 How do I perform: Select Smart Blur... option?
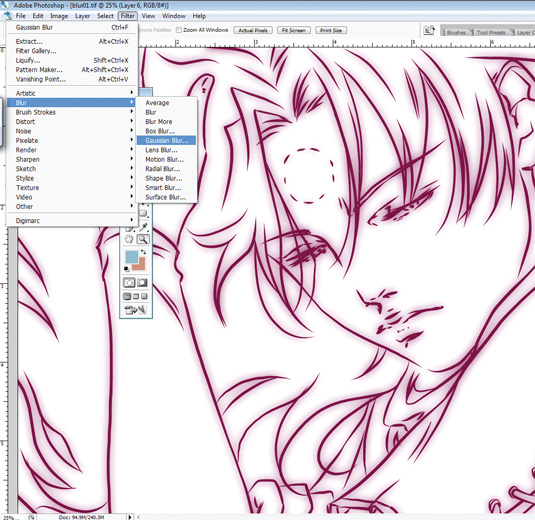tap(166, 188)
